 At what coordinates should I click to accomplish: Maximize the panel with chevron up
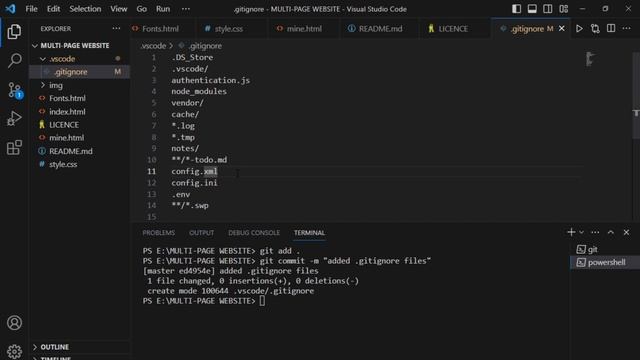pos(611,232)
